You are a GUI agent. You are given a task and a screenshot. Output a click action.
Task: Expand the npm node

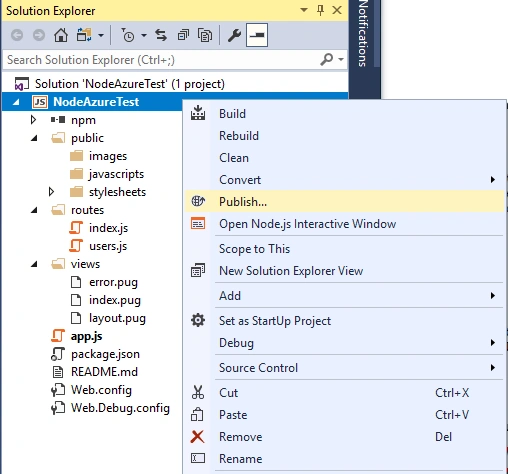(x=33, y=120)
